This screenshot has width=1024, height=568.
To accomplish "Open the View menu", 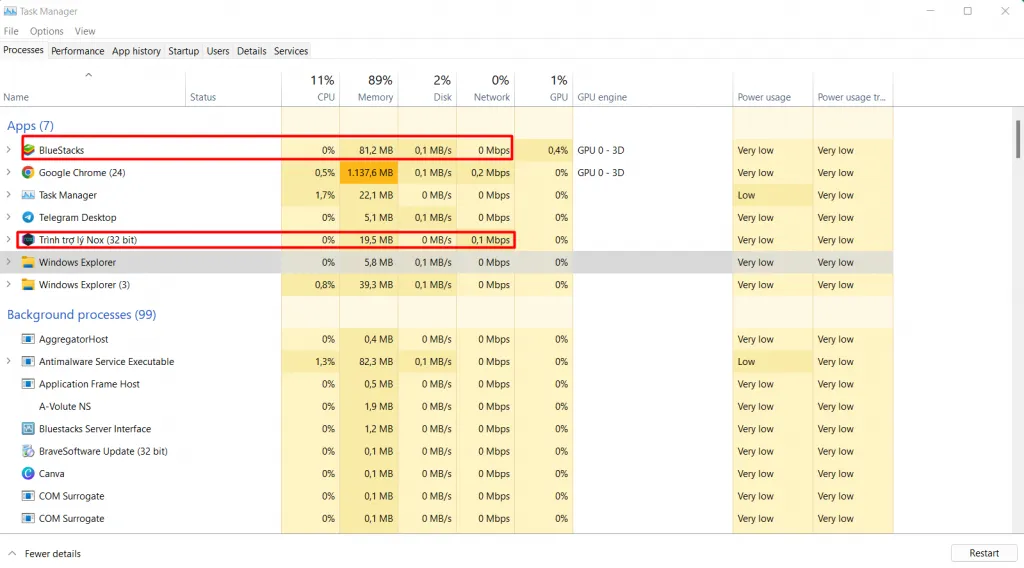I will point(85,31).
